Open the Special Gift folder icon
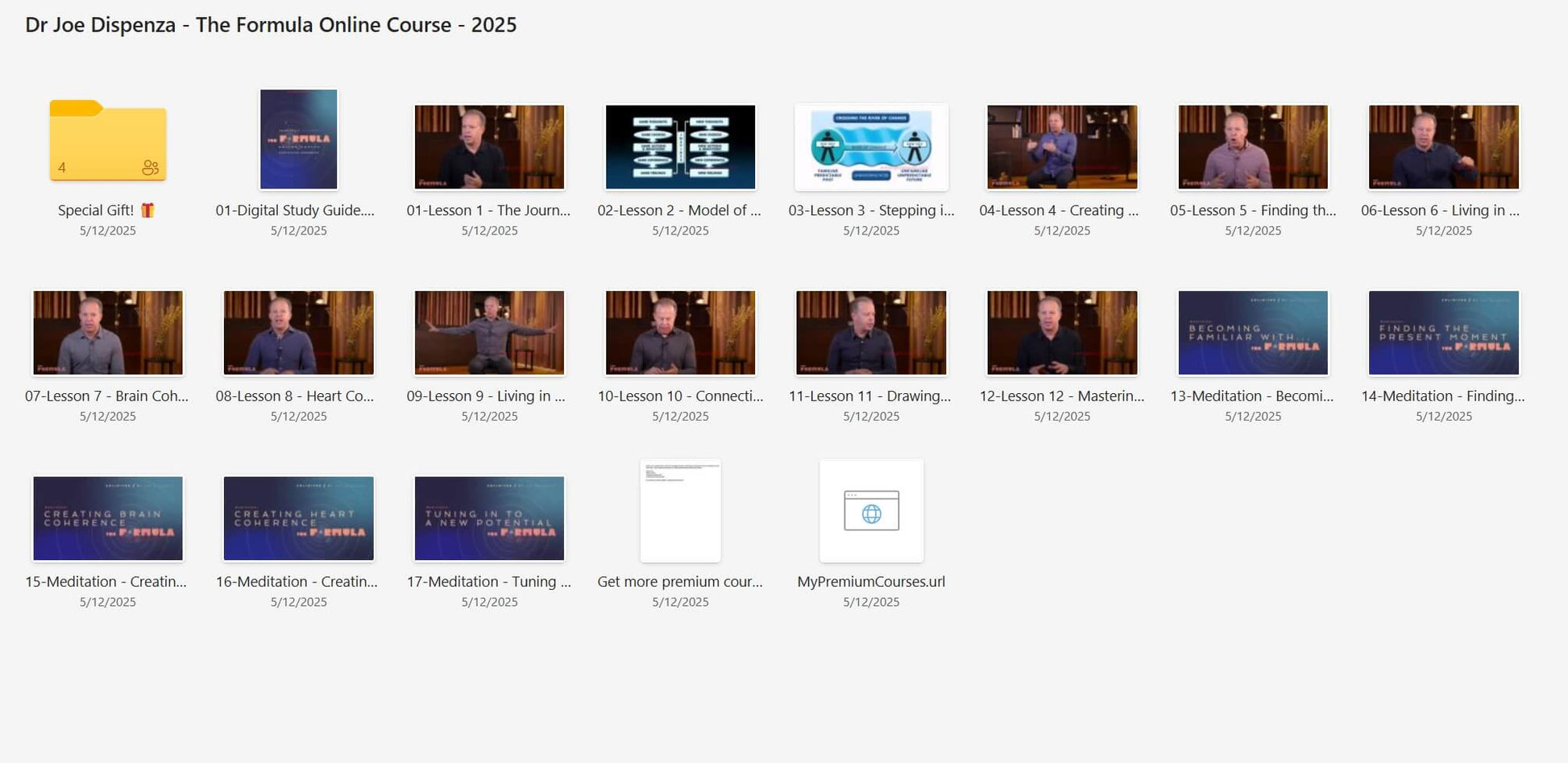 pos(107,140)
